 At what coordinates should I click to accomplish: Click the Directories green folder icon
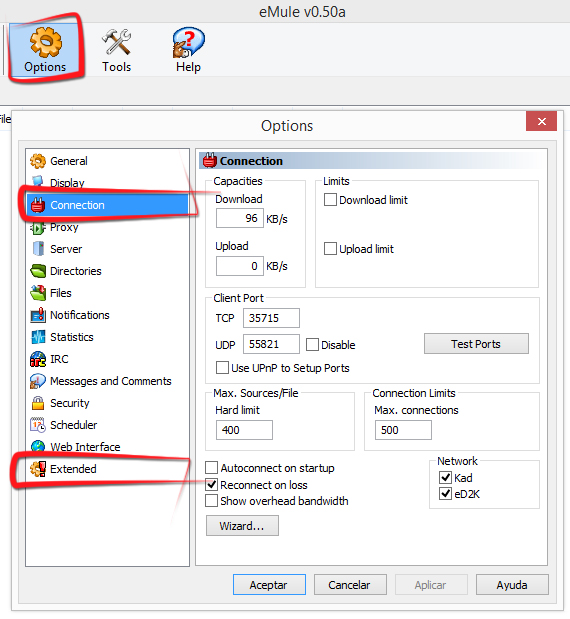[x=38, y=271]
